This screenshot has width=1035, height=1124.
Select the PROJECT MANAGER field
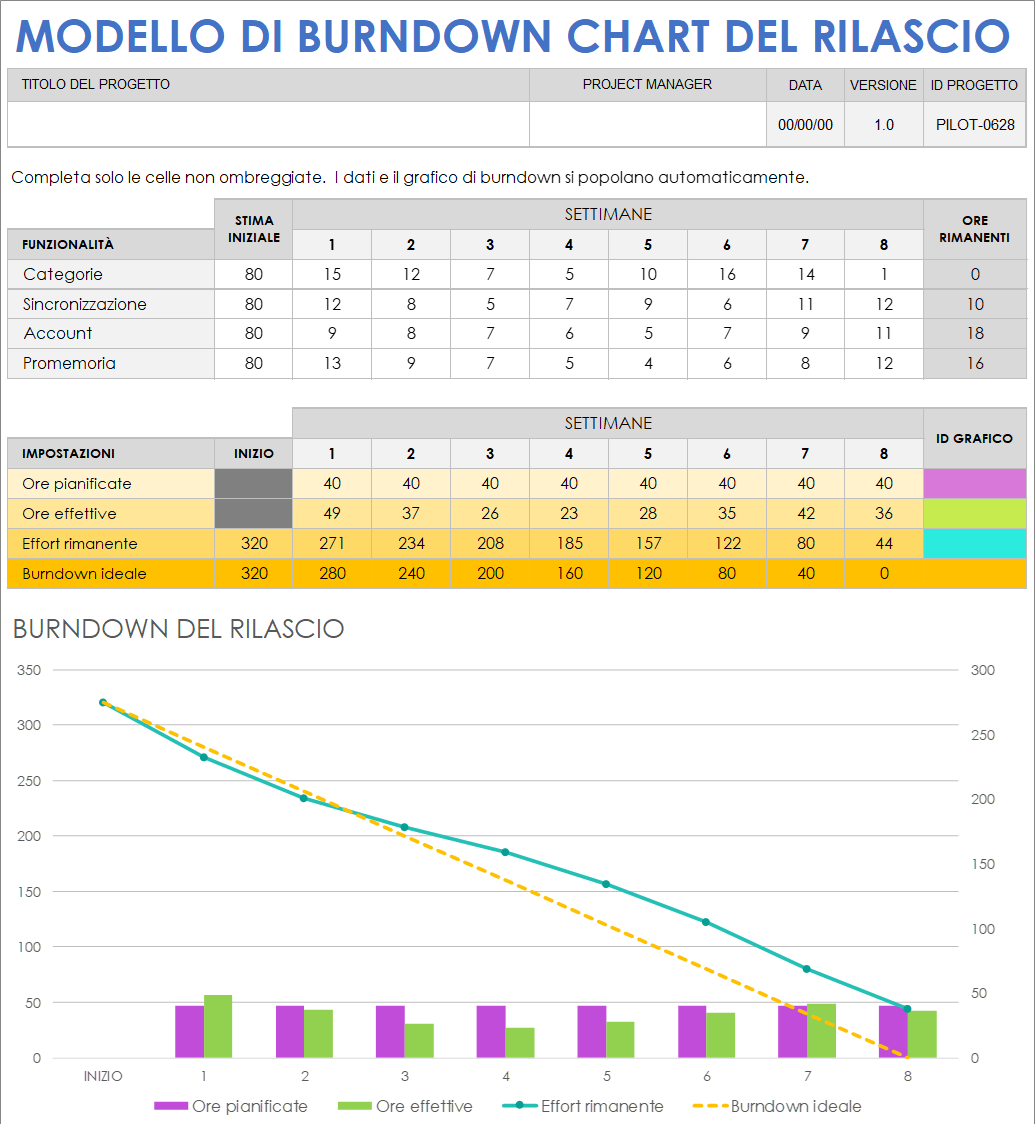pos(646,124)
